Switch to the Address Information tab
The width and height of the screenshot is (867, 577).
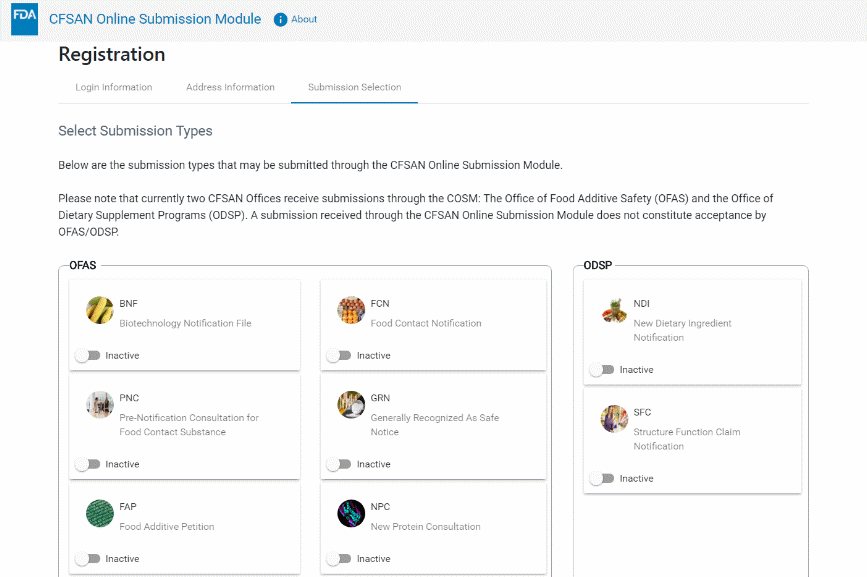pos(230,87)
